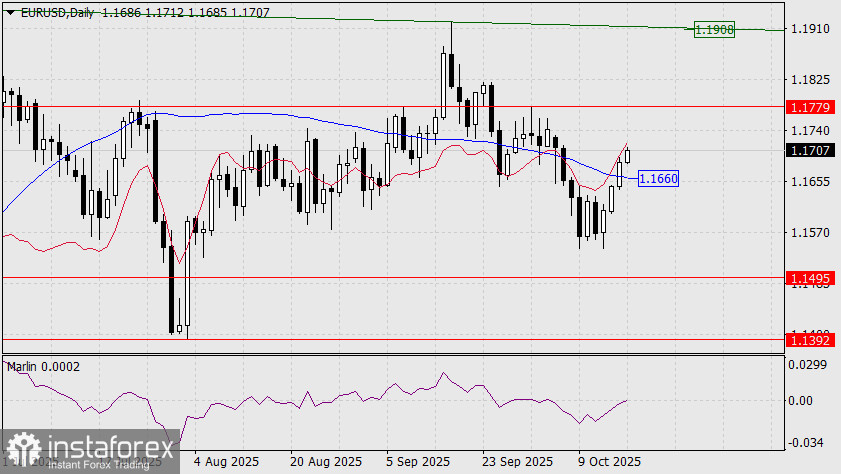
Task: Select the current price tag 1.1707
Action: coord(810,151)
